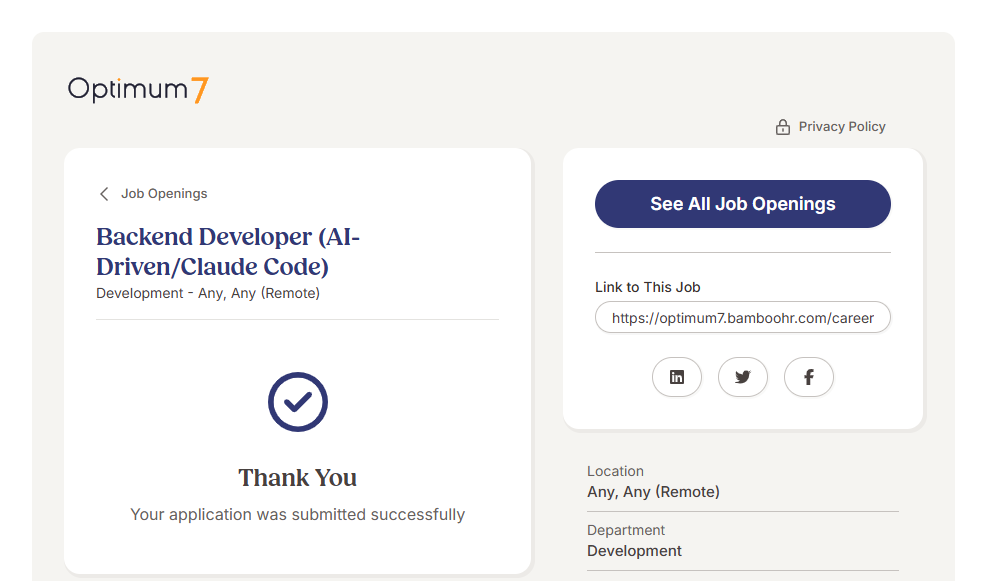Share this job on Facebook
Image resolution: width=987 pixels, height=581 pixels.
coord(808,377)
